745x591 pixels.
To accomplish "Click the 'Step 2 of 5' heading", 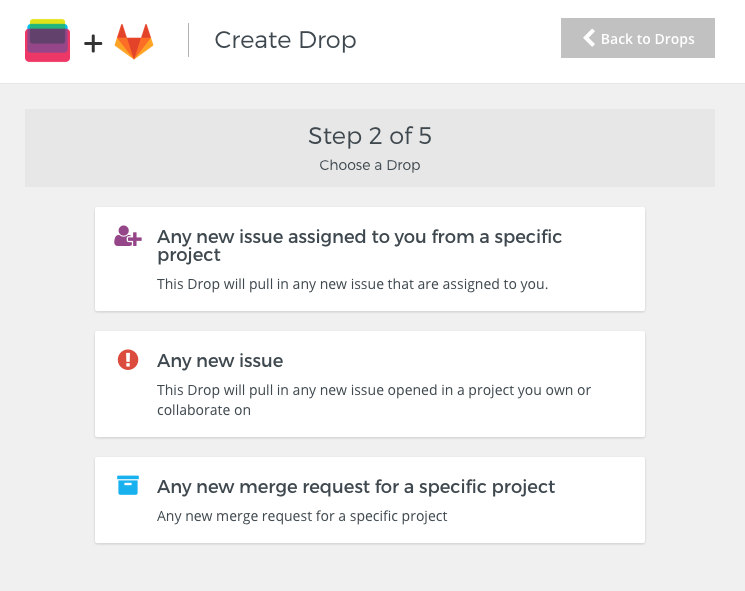I will [370, 136].
